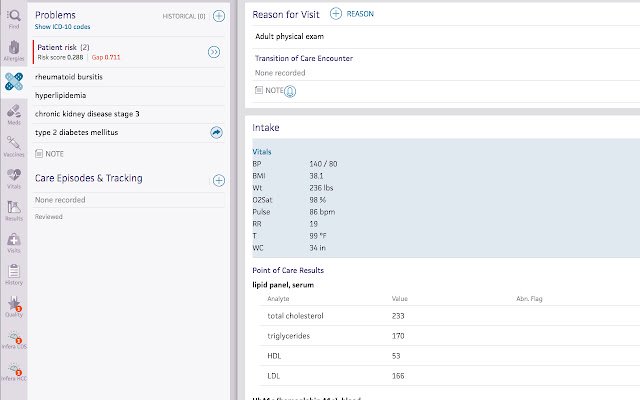
Task: Add a Reason for Visit plus icon
Action: point(336,13)
